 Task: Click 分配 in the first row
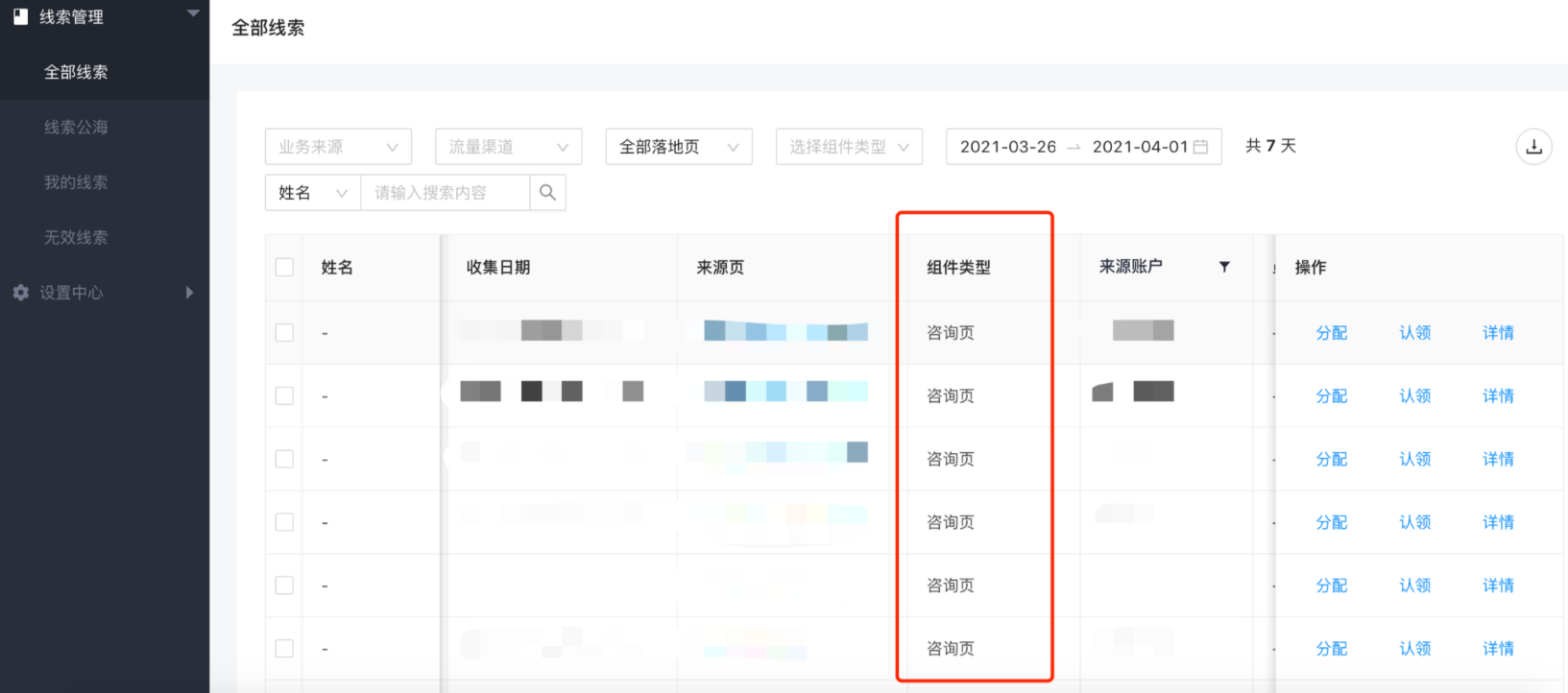[x=1331, y=333]
